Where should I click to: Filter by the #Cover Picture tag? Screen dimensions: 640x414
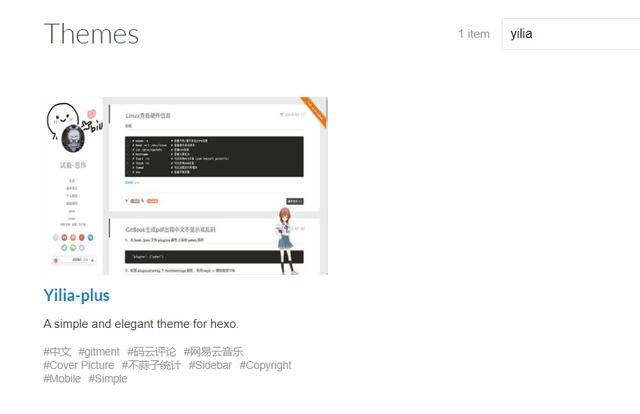[x=79, y=365]
